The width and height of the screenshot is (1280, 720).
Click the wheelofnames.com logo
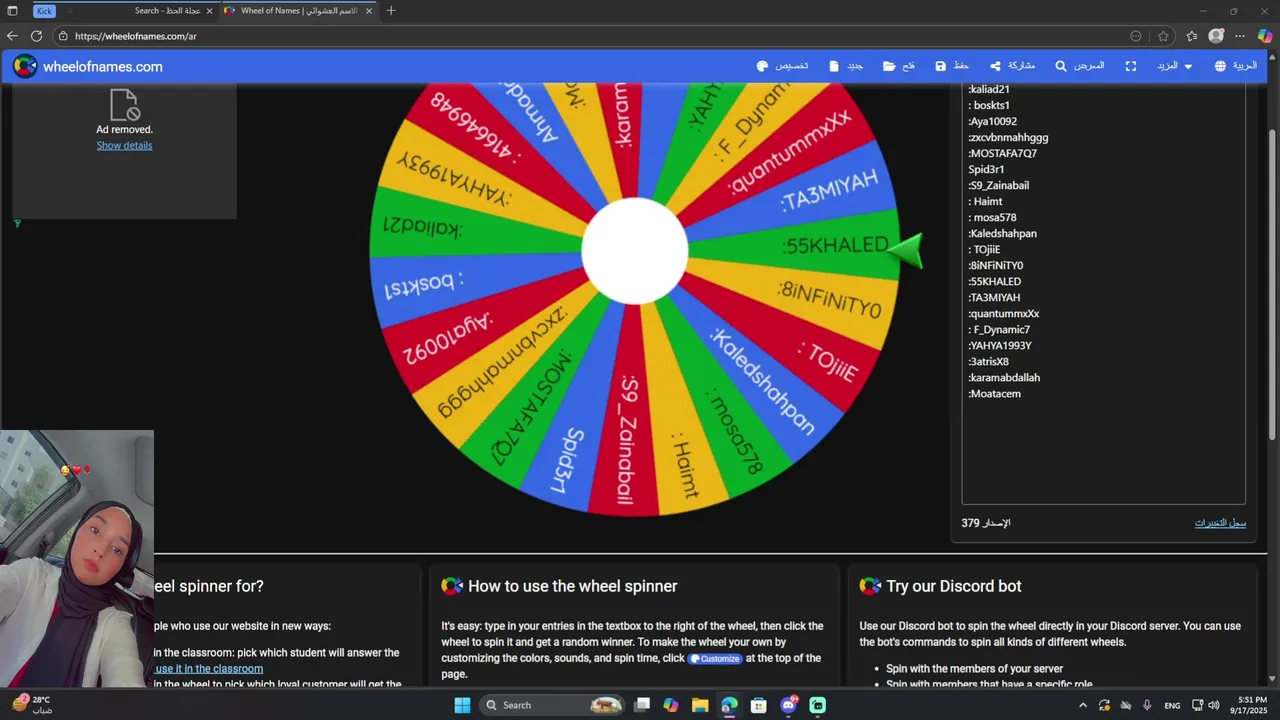click(88, 67)
